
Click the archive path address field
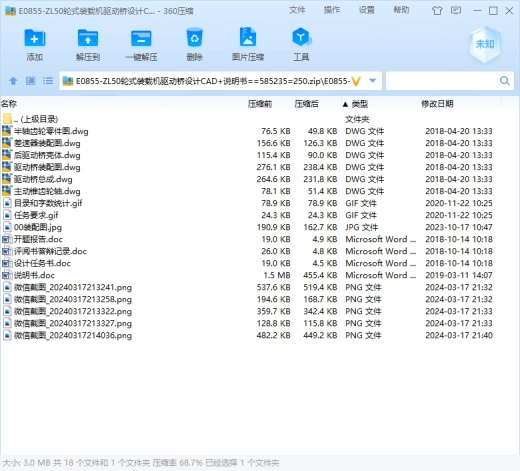213,81
